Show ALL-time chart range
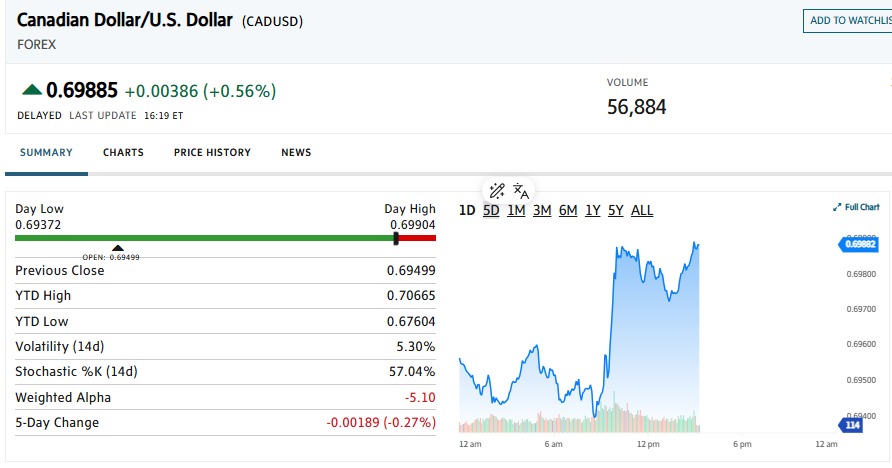Screen dimensions: 892x468 642,210
